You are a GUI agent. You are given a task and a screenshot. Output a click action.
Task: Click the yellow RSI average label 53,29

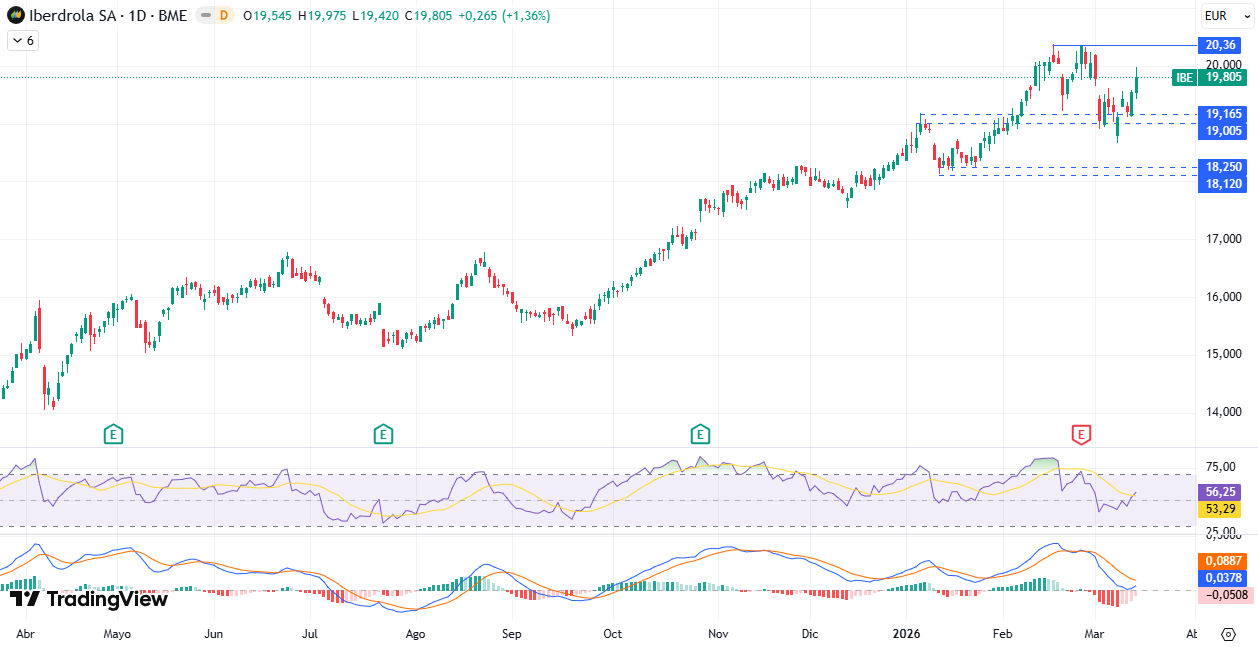click(x=1222, y=509)
